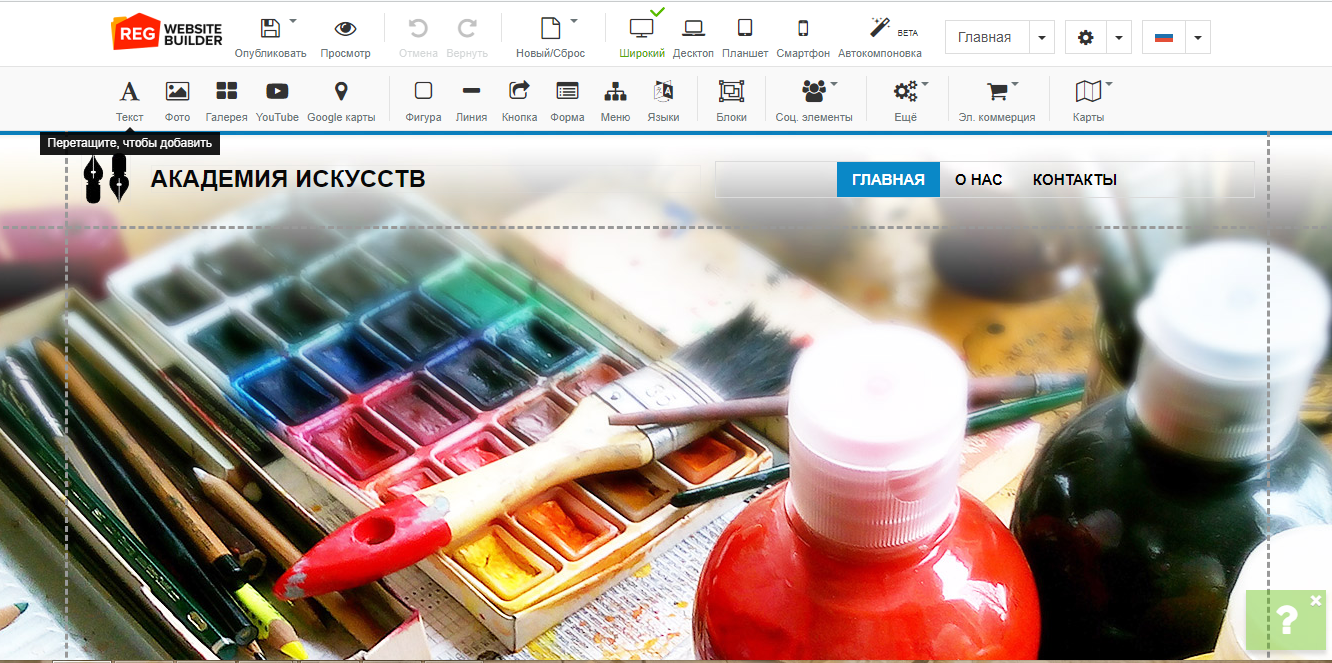
Task: Click the Блоки blocks icon
Action: (731, 92)
